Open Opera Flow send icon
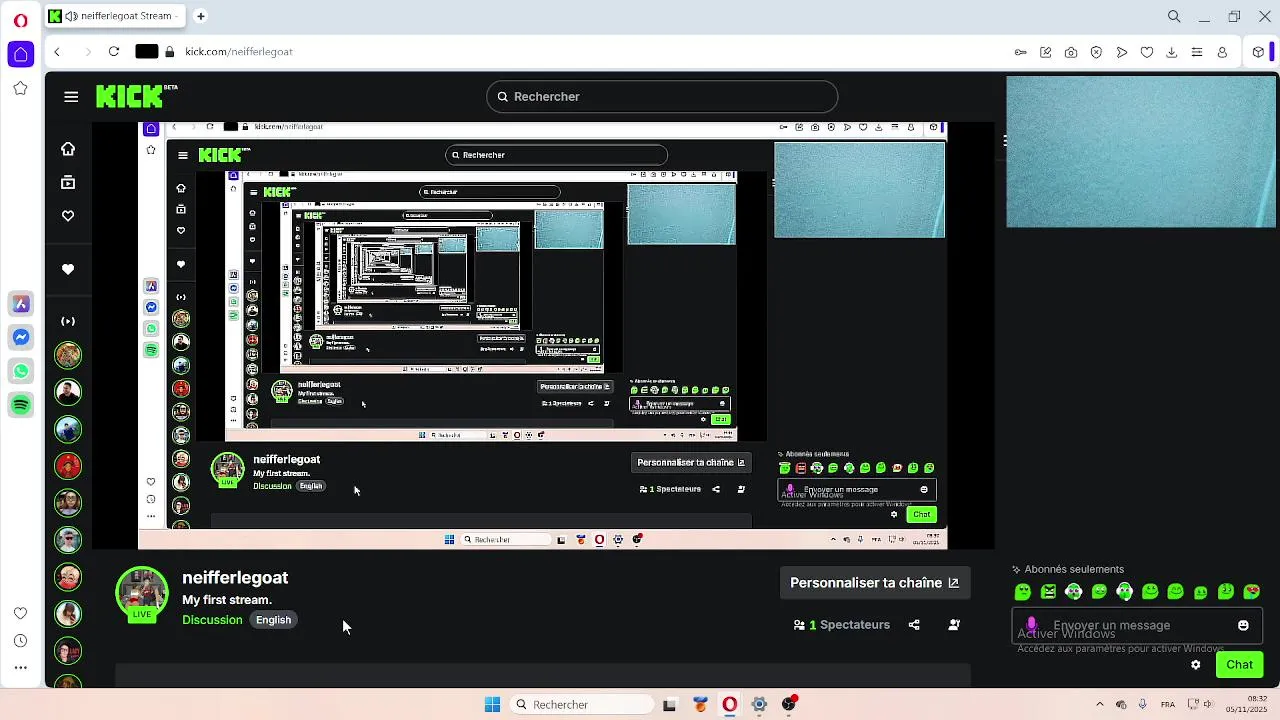The image size is (1280, 720). (1121, 52)
